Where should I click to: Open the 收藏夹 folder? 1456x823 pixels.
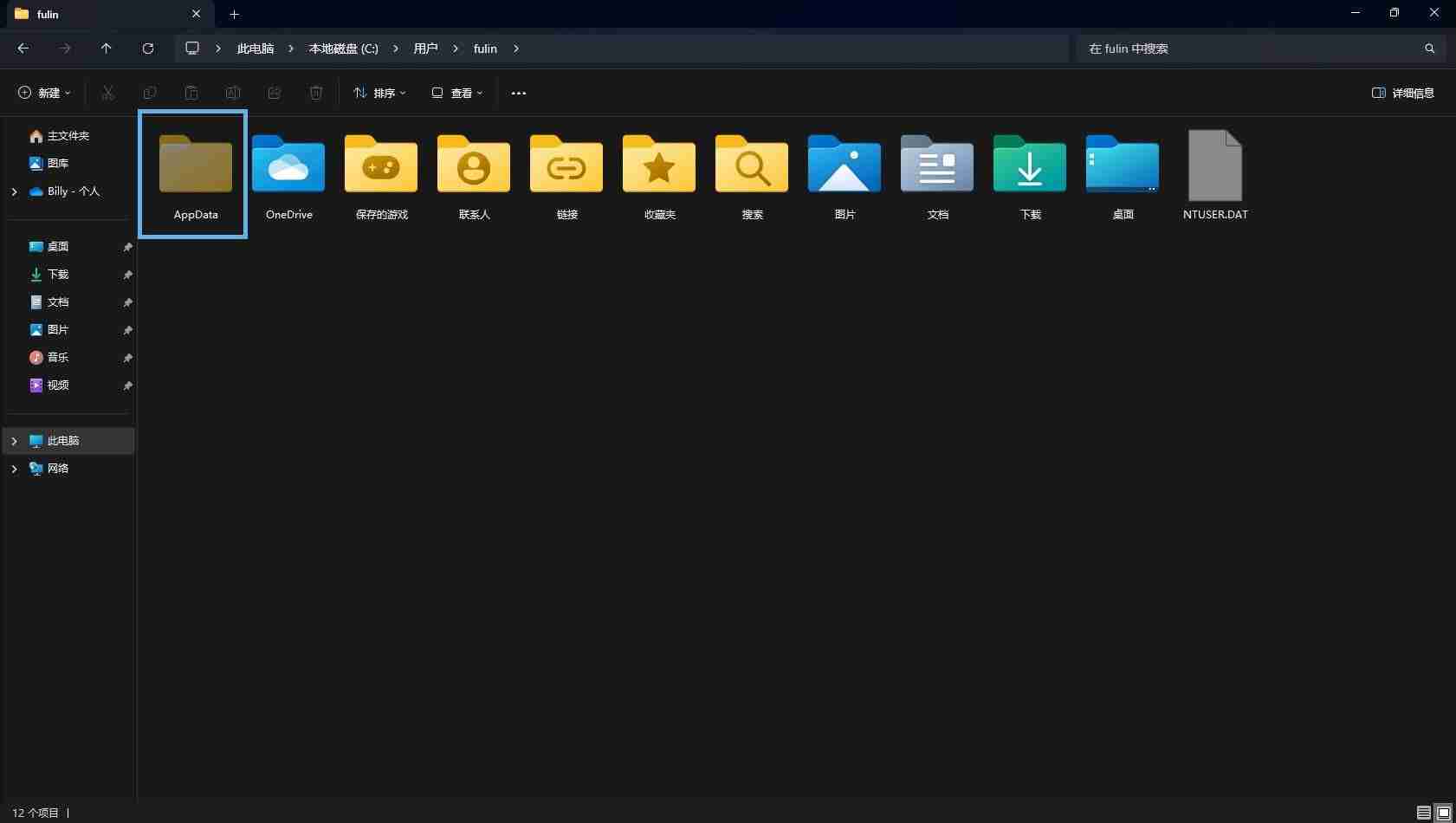coord(658,173)
